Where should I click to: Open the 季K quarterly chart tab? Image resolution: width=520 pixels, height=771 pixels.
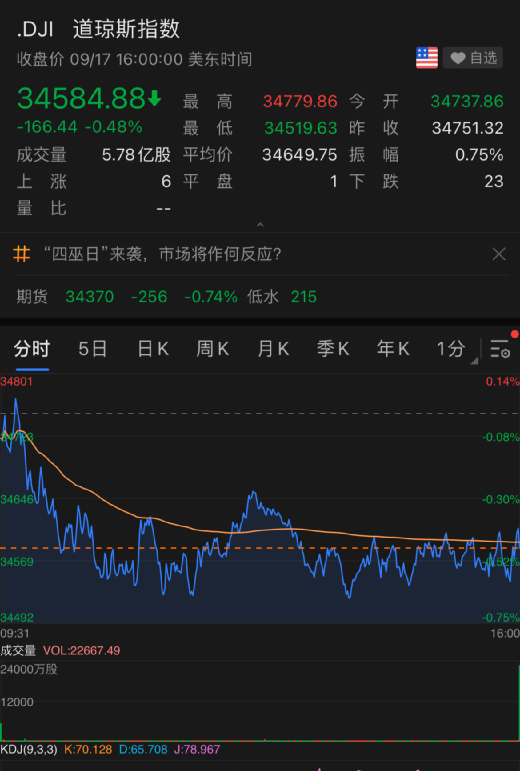click(x=333, y=349)
